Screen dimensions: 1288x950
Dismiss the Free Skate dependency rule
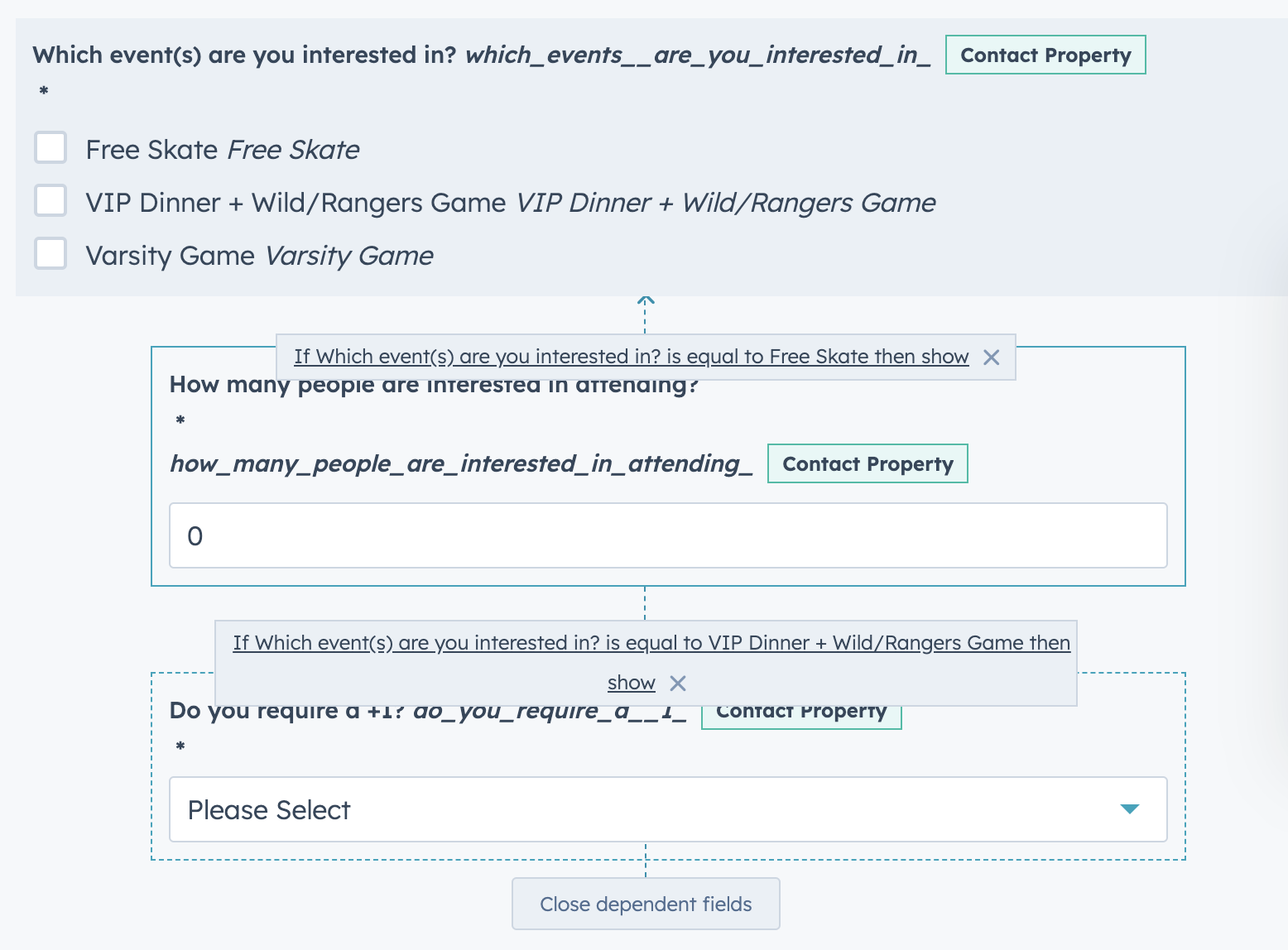pos(992,357)
